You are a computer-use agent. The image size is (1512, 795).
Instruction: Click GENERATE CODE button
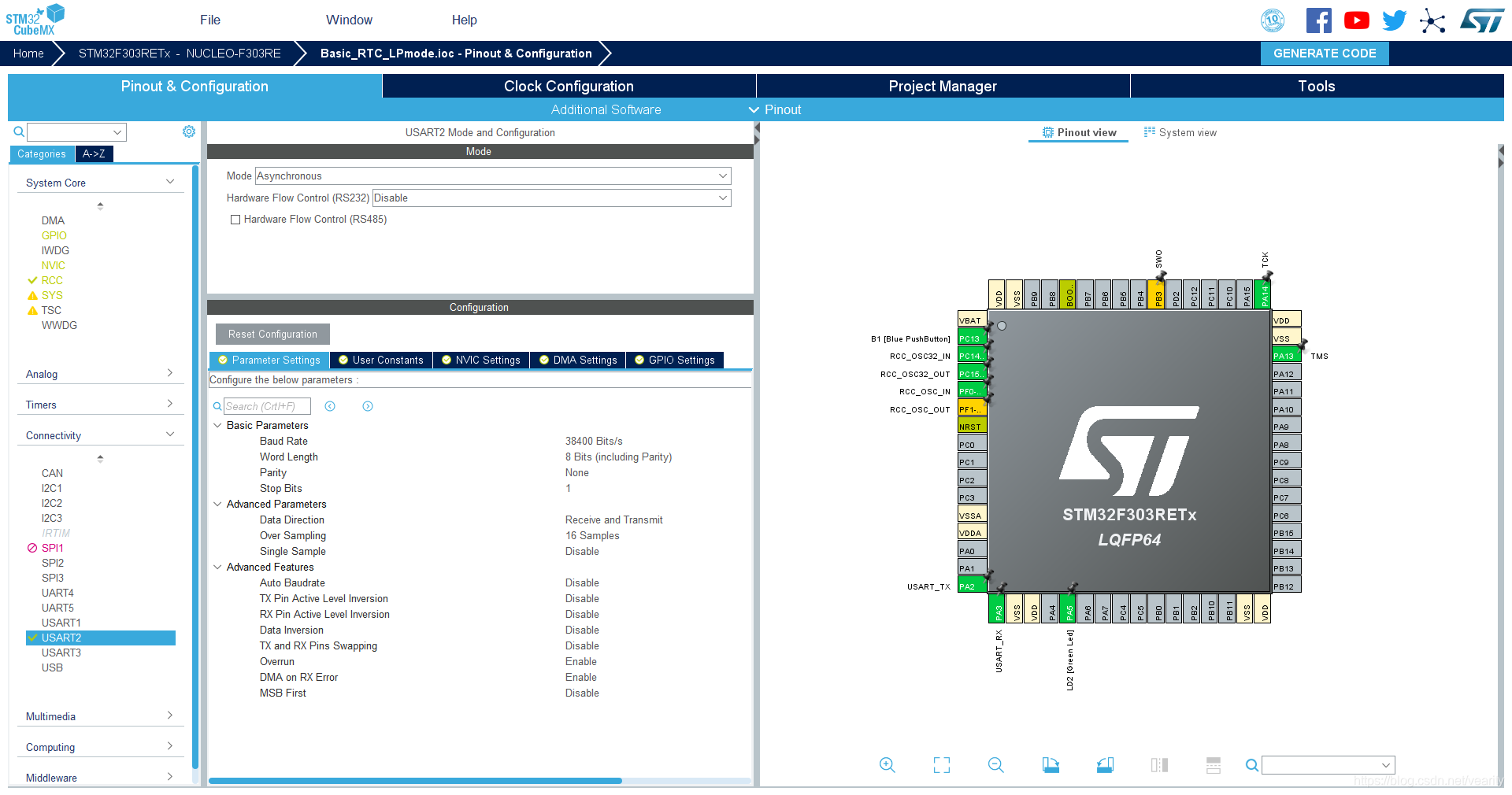coord(1325,54)
